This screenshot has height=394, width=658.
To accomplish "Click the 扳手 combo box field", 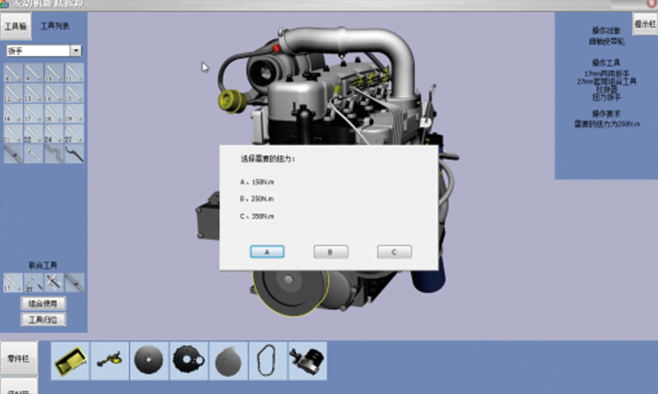I will 43,51.
